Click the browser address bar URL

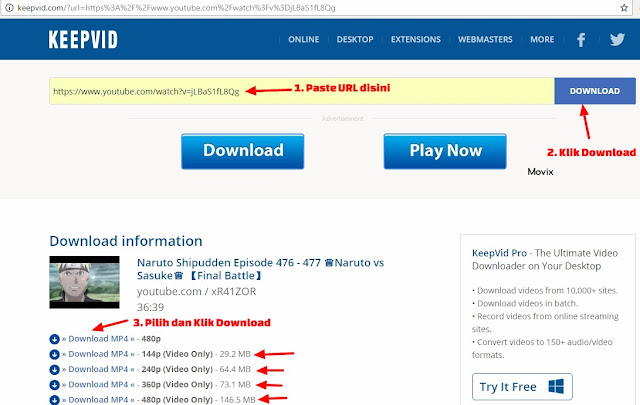[176, 8]
